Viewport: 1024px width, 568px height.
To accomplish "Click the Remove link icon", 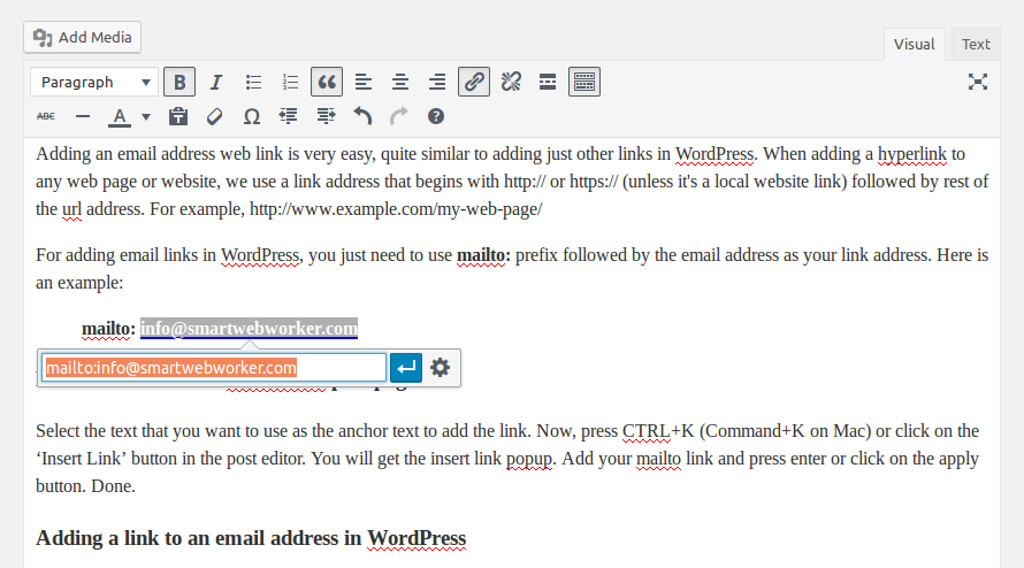I will [x=511, y=82].
